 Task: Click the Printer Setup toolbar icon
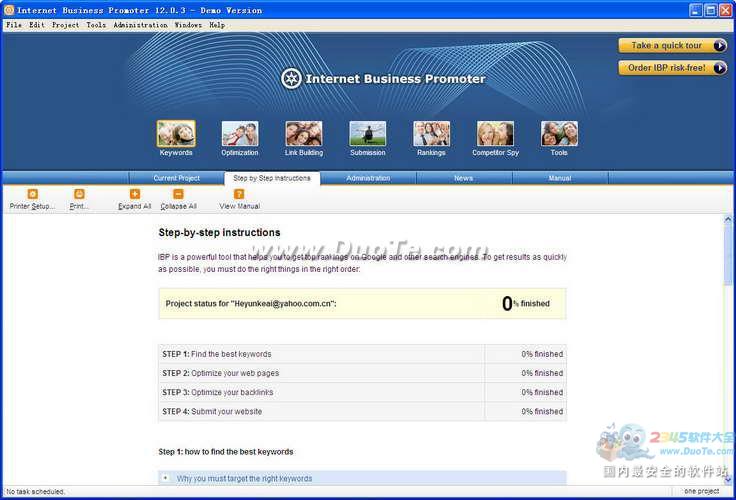(32, 194)
